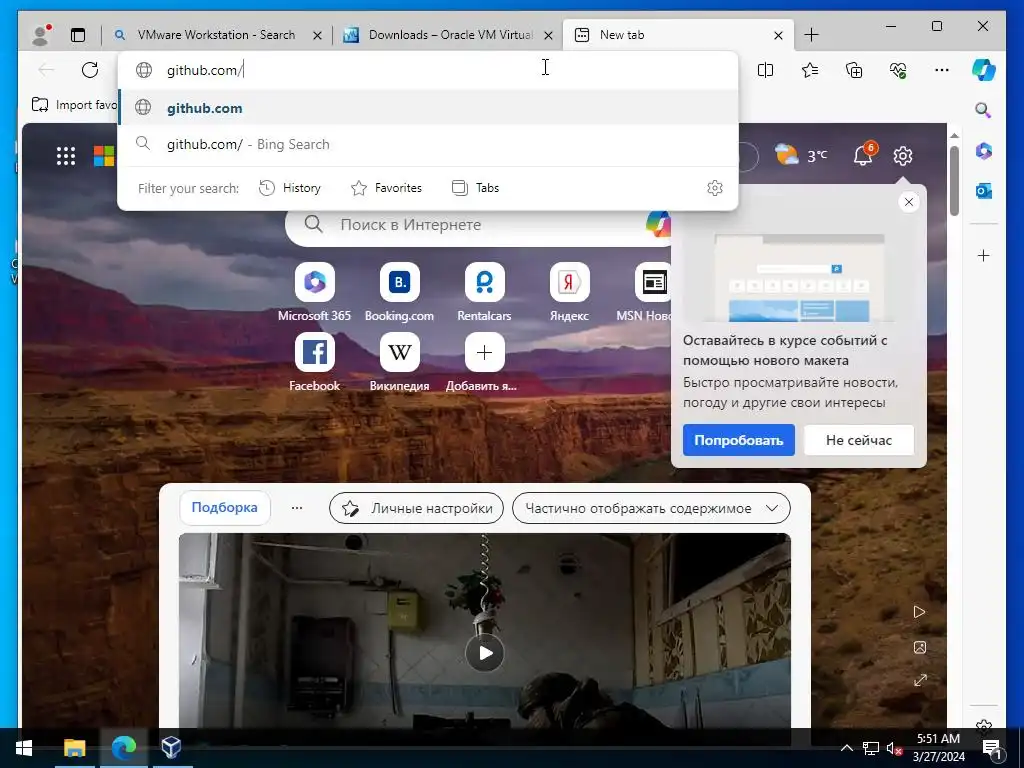Viewport: 1024px width, 768px height.
Task: Launch Copilot icon in toolbar
Action: tap(984, 70)
